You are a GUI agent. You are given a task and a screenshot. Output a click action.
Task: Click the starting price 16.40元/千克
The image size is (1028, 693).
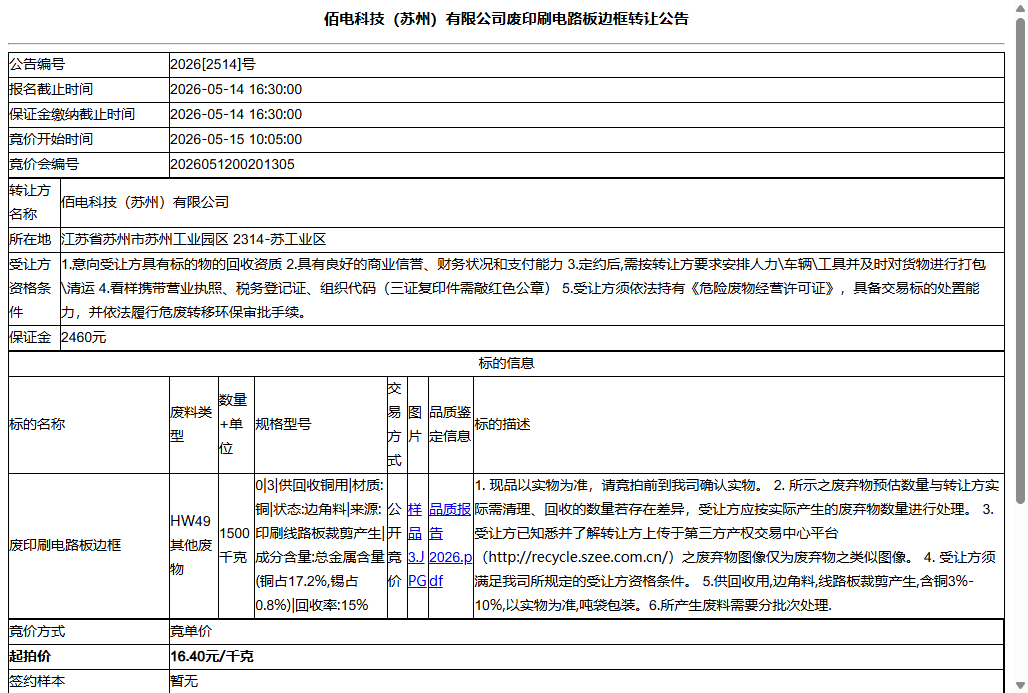212,656
